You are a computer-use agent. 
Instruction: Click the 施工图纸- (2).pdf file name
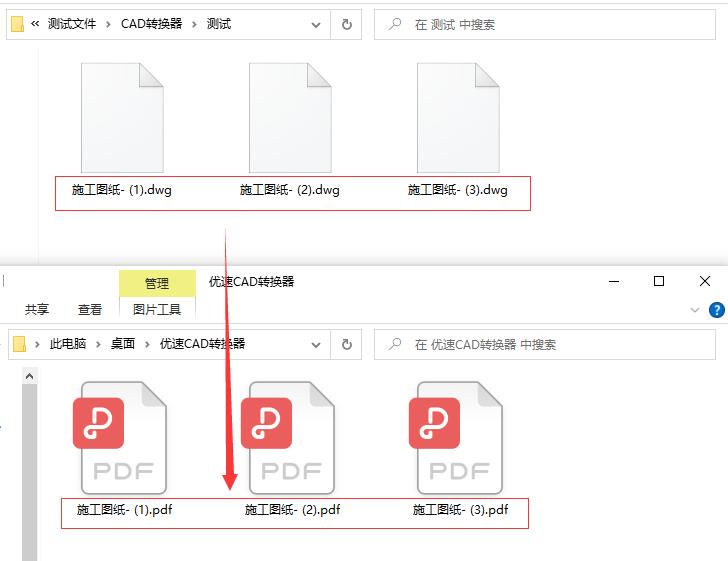click(x=292, y=510)
